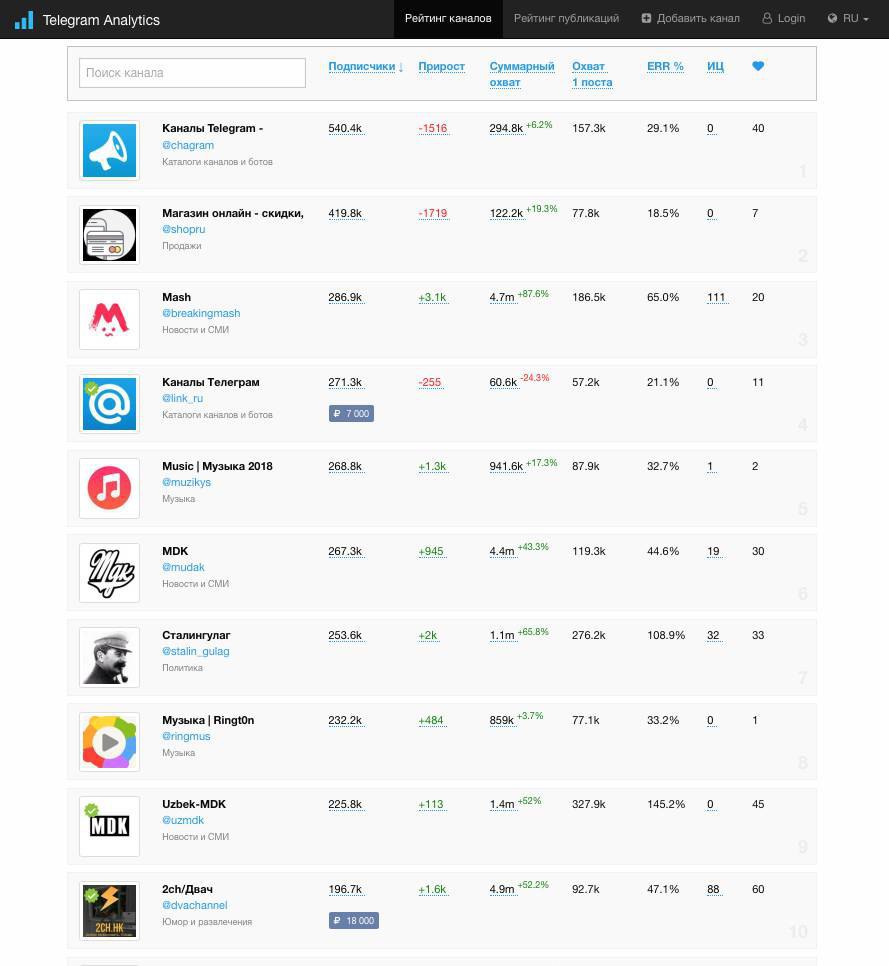Click the 18 000 ruble price badge
The image size is (889, 966).
click(x=354, y=921)
